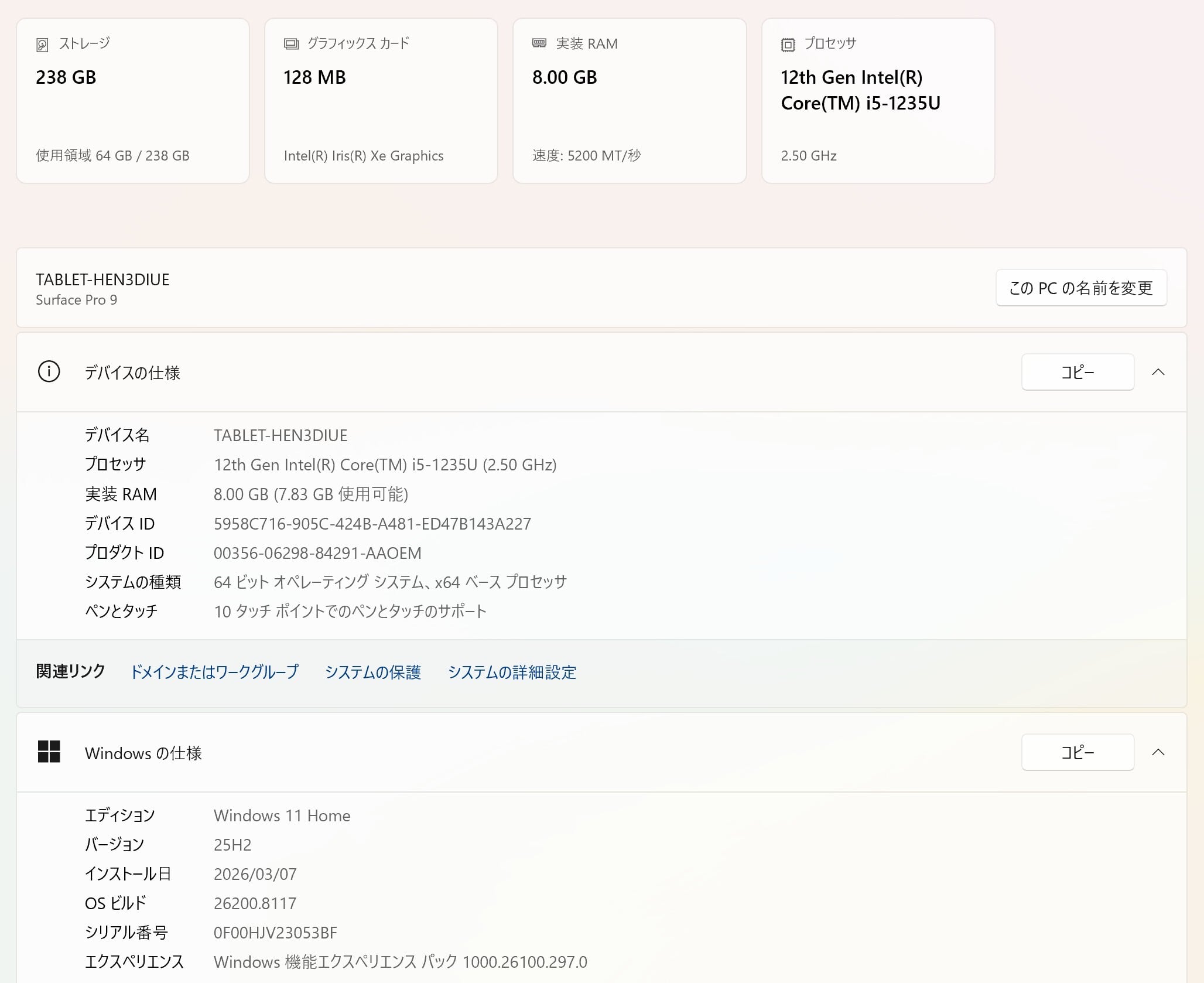Open the ストレージ 238 GB card
This screenshot has height=983, width=1204.
coord(133,101)
